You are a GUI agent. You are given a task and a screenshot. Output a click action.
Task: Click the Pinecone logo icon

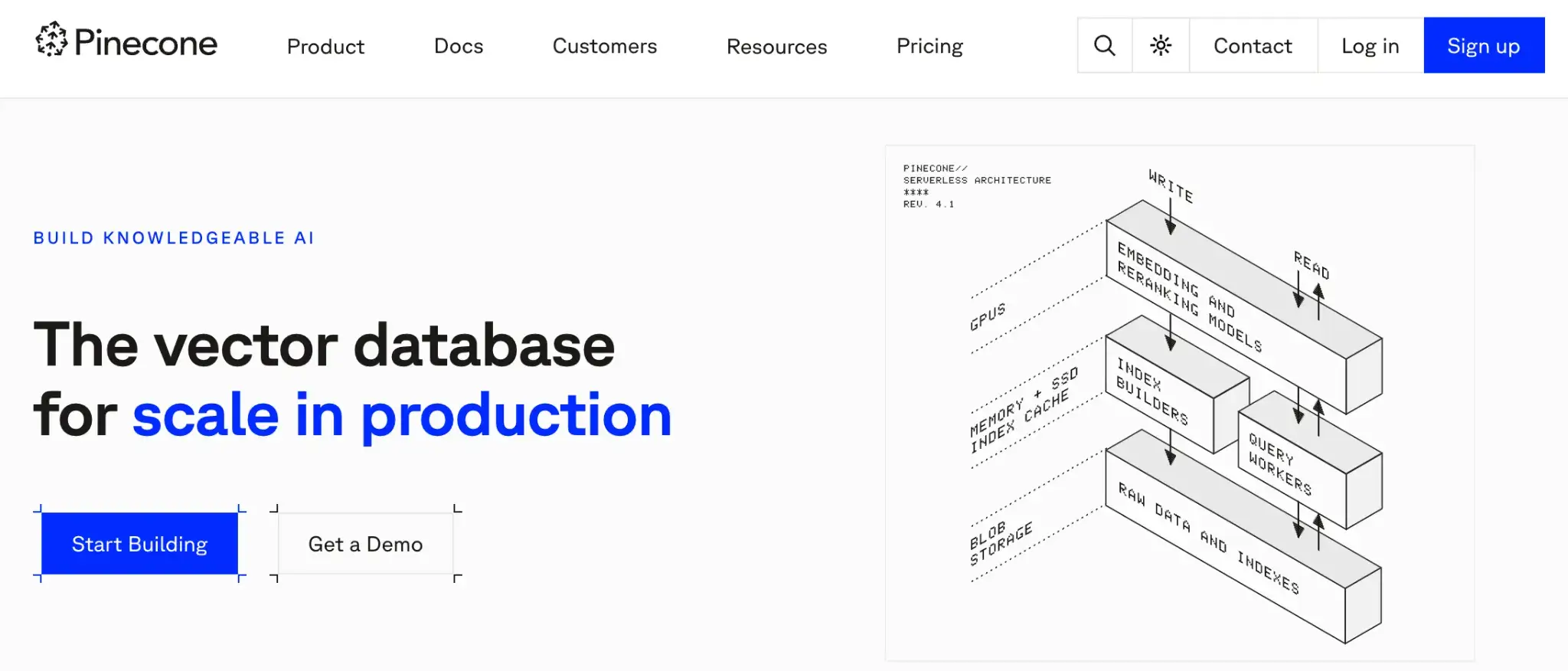(51, 40)
